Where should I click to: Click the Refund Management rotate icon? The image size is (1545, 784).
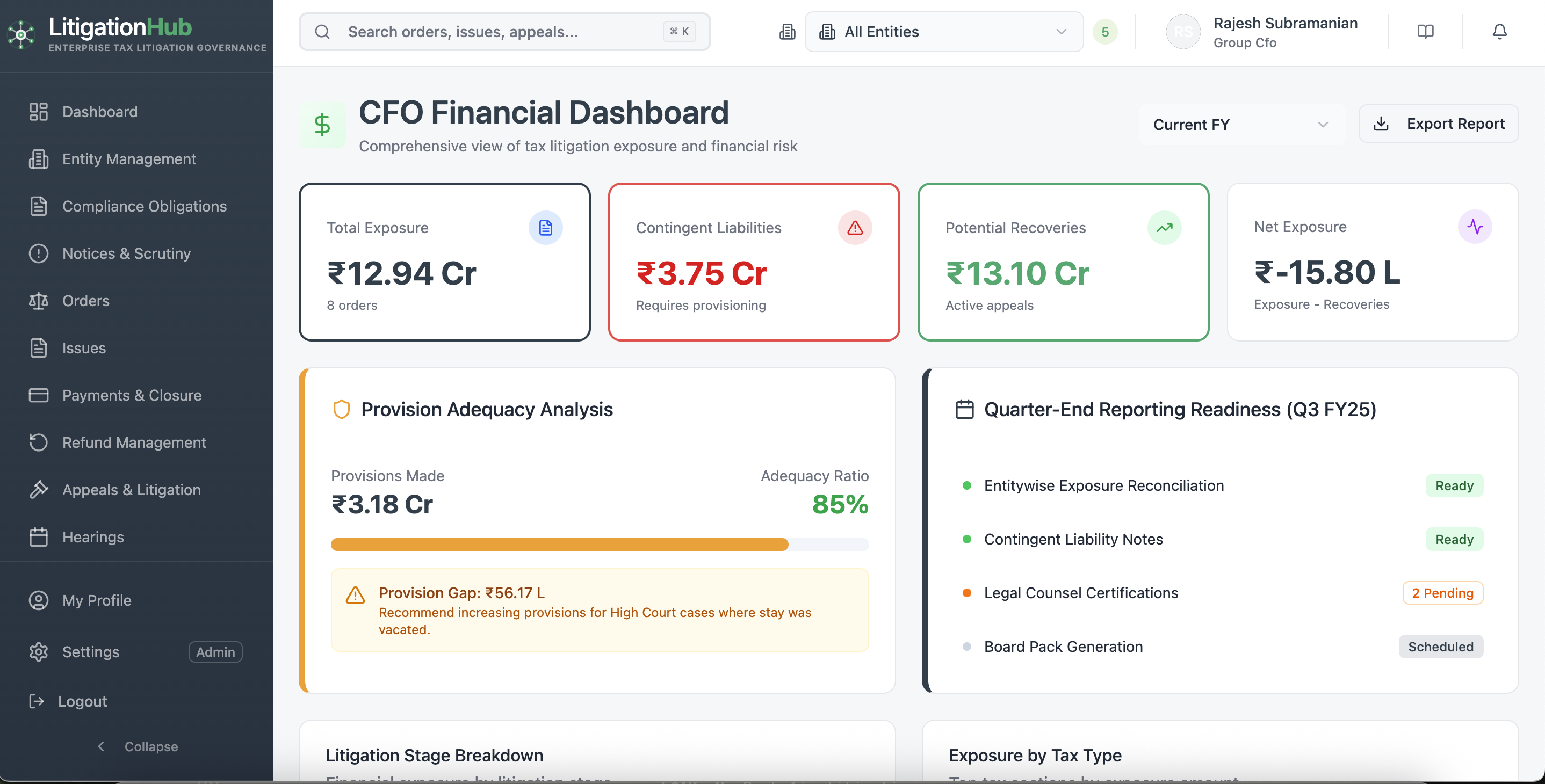[38, 442]
